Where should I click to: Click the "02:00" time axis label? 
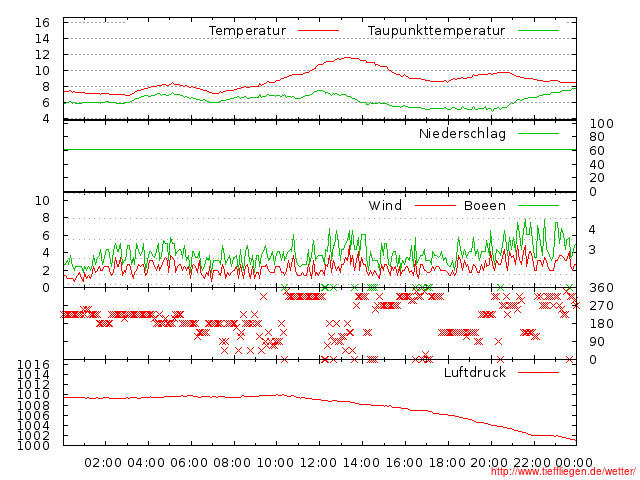103,463
